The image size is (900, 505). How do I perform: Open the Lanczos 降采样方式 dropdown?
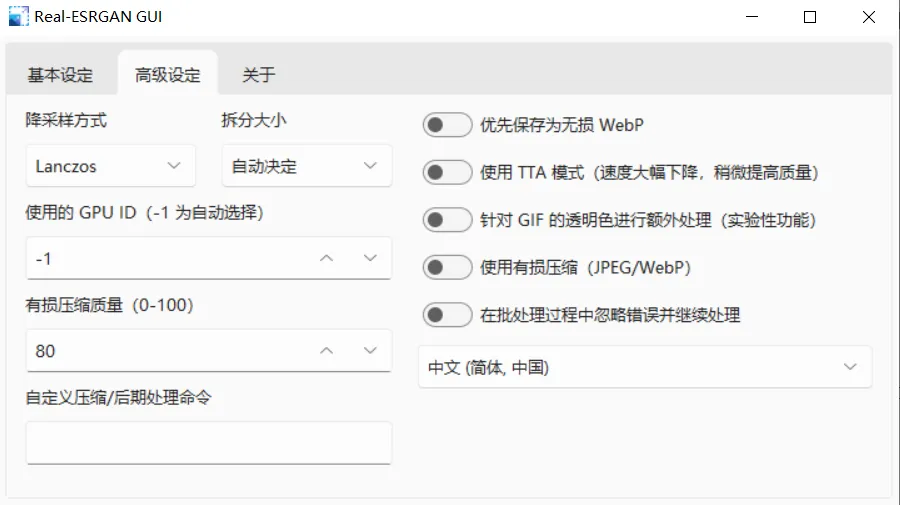click(x=110, y=166)
